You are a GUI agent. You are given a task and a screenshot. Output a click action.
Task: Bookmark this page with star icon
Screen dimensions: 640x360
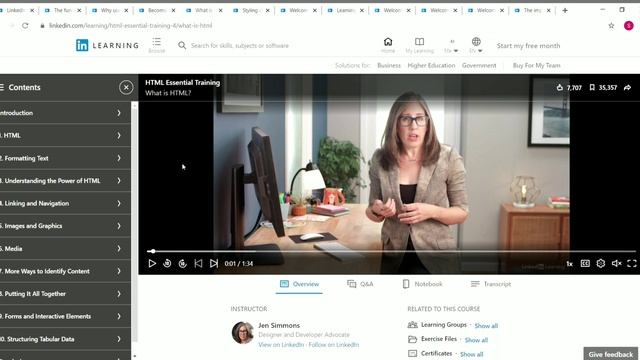[611, 25]
